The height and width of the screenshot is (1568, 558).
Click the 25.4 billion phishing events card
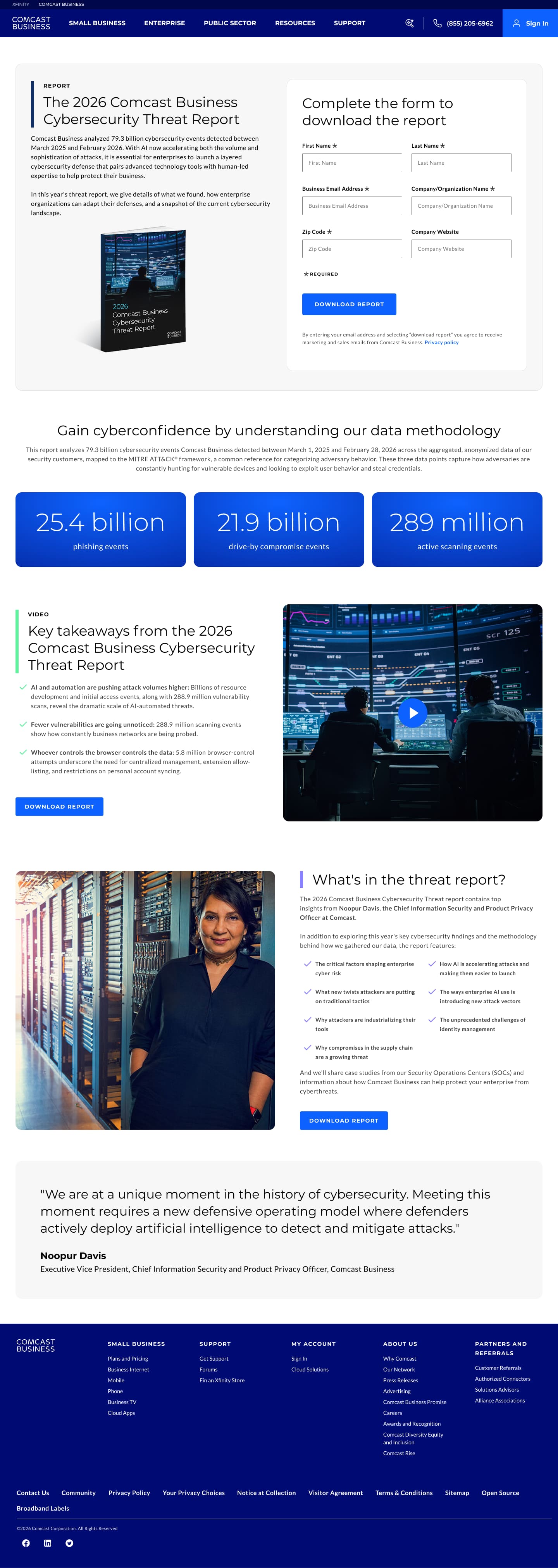pos(101,530)
